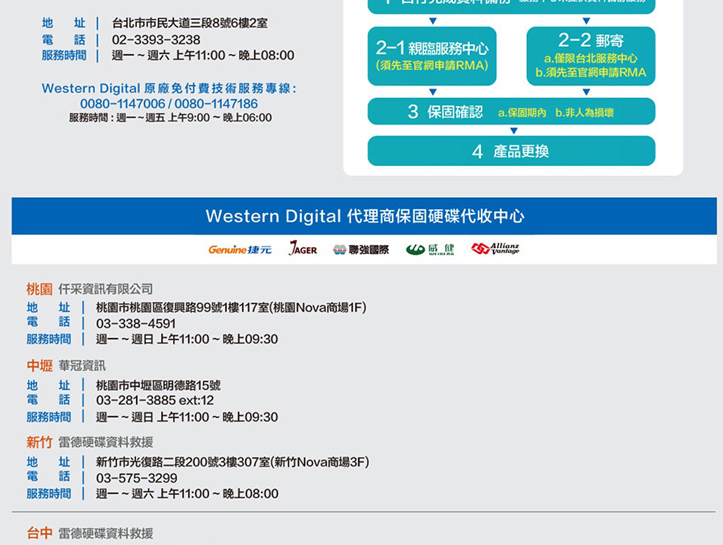Click the 電話 label in the 桃園 block
This screenshot has height=545, width=723.
[48, 322]
